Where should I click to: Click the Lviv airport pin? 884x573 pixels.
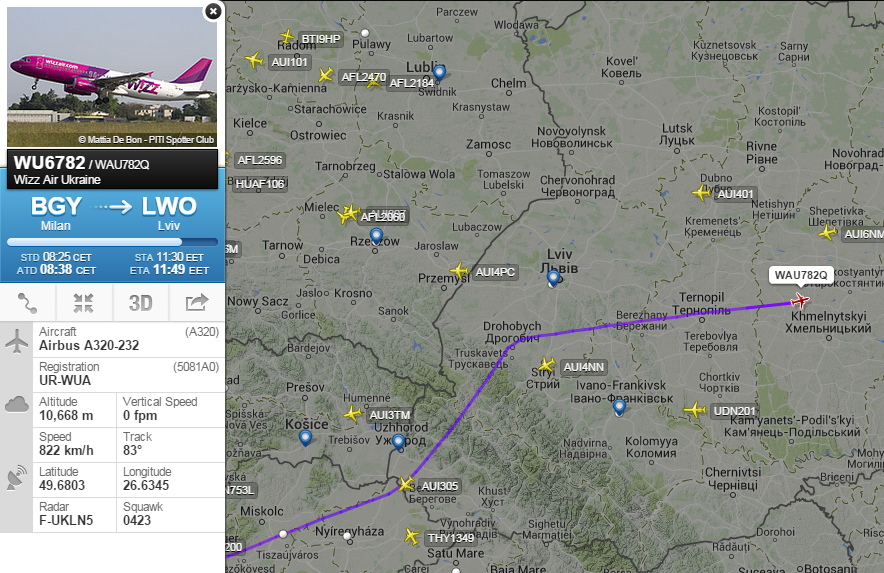pos(553,278)
